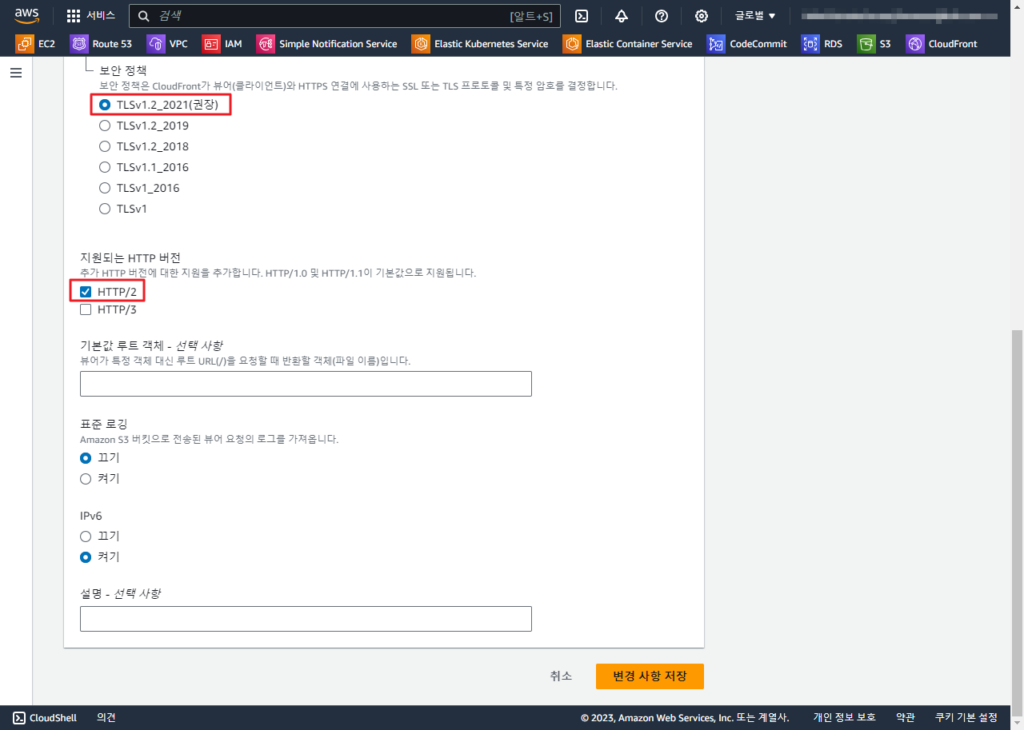Image resolution: width=1024 pixels, height=730 pixels.
Task: Open RDS shortcut icon
Action: click(x=810, y=44)
